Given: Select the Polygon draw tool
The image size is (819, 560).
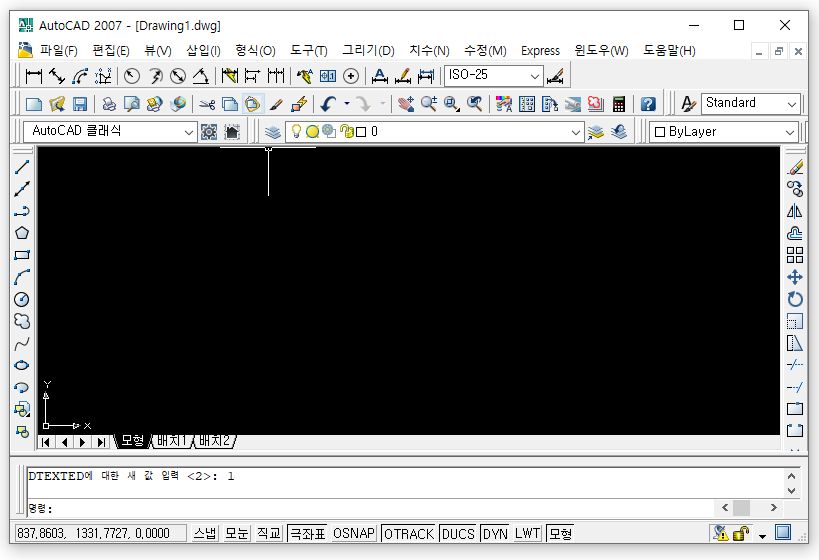Looking at the screenshot, I should click(x=22, y=233).
